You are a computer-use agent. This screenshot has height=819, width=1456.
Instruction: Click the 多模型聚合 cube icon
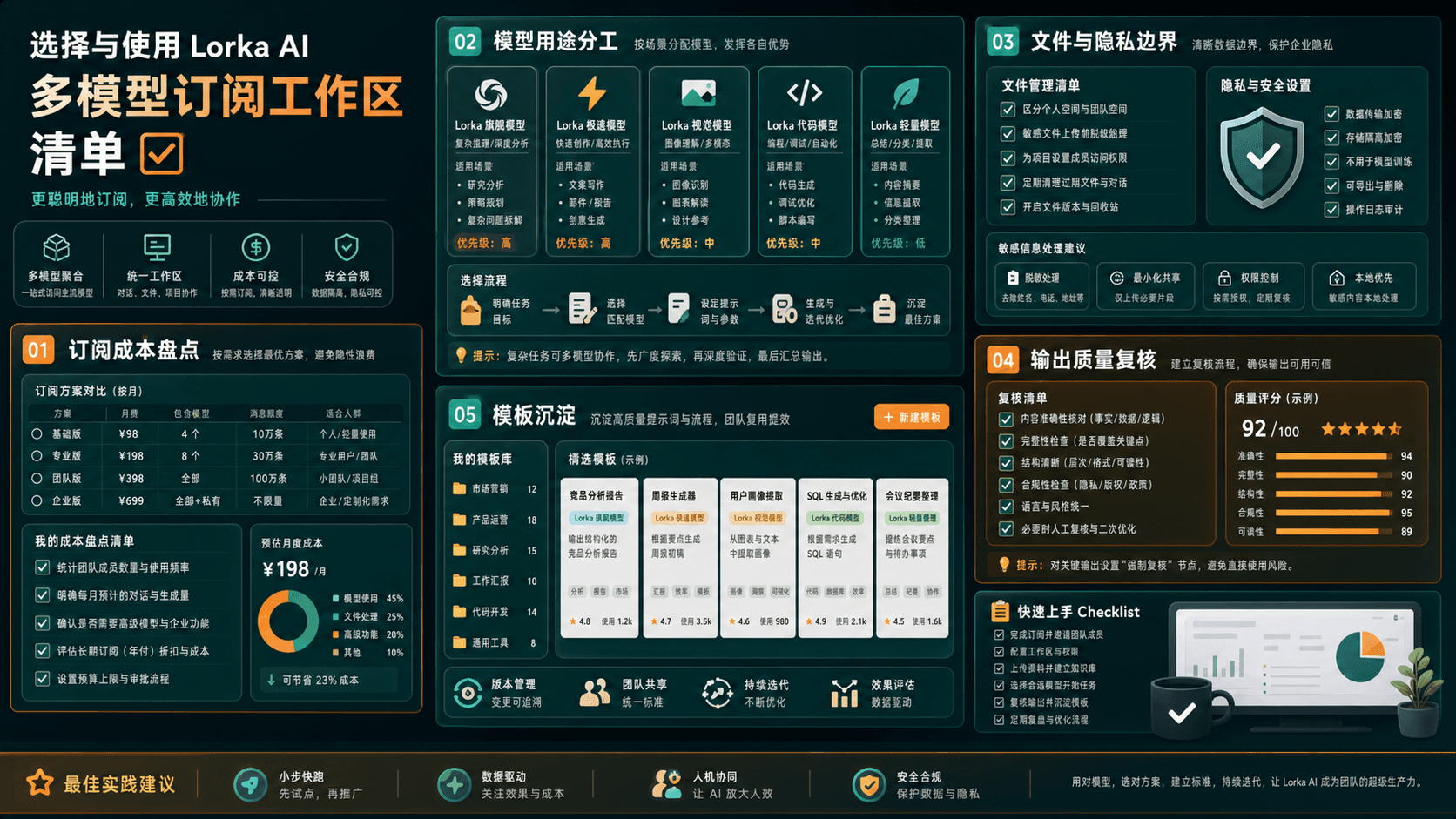[57, 248]
